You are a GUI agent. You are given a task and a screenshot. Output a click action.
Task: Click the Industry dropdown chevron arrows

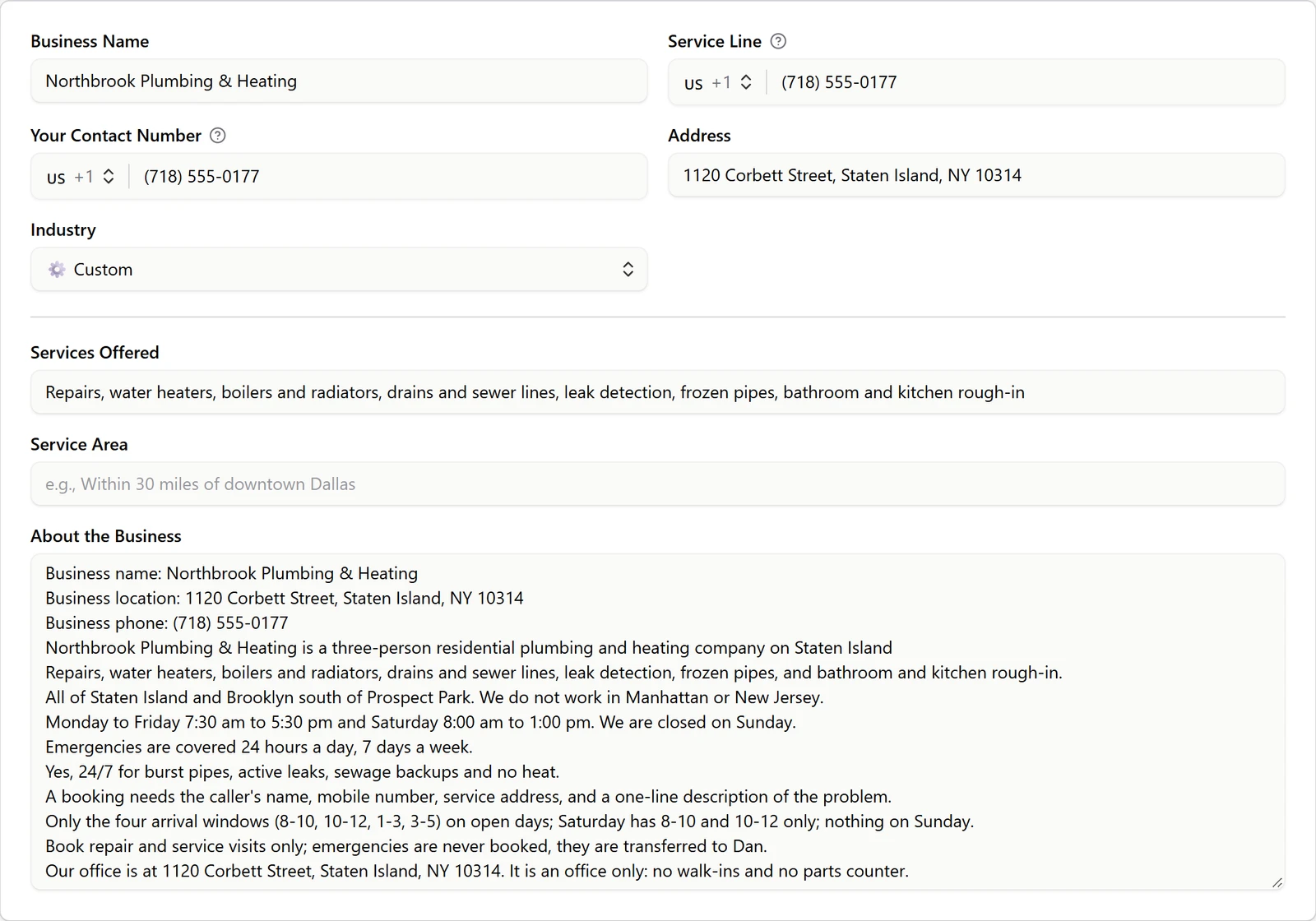[628, 270]
